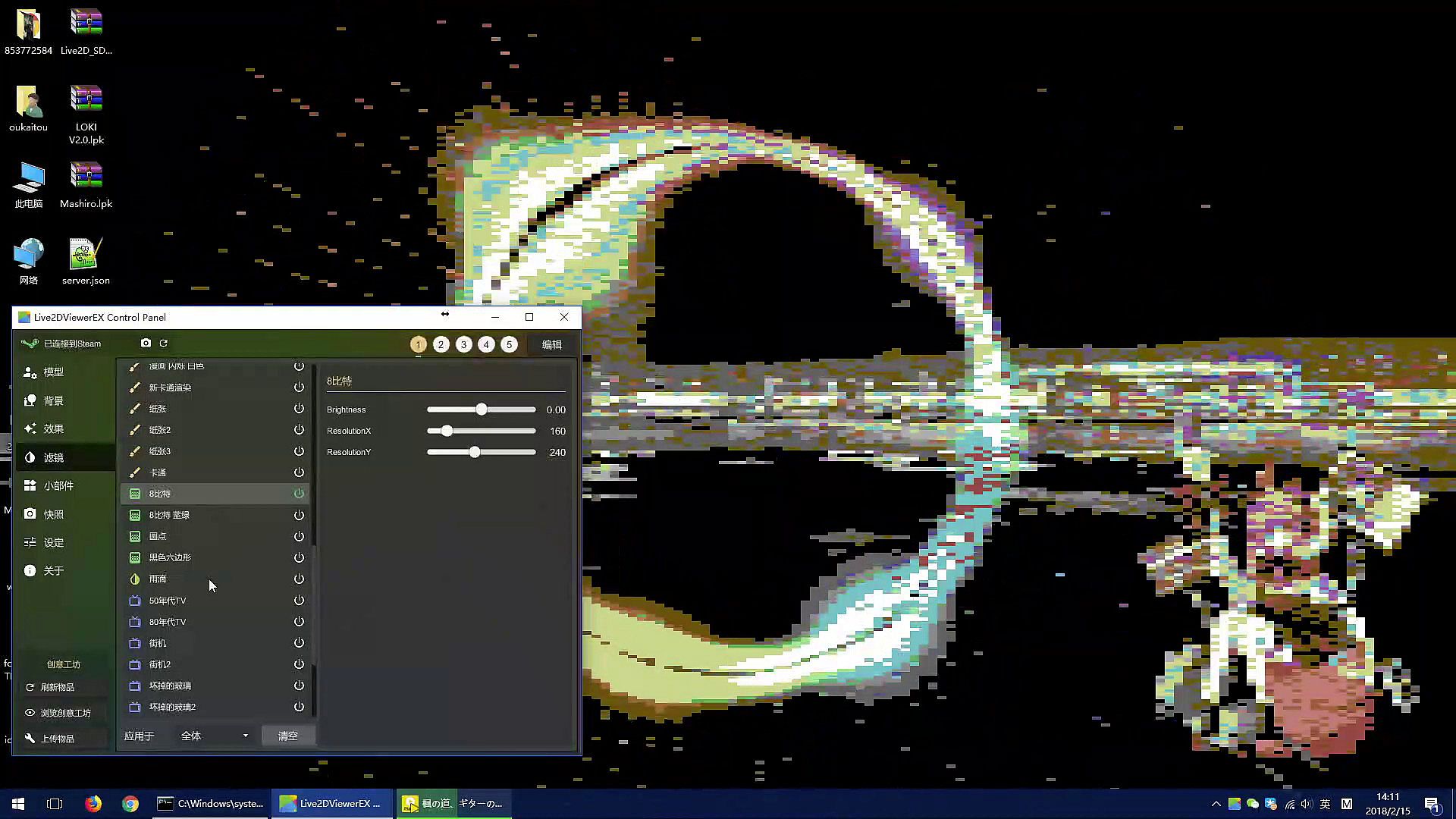Switch to preset slot 3
Viewport: 1456px width, 819px height.
pos(463,344)
